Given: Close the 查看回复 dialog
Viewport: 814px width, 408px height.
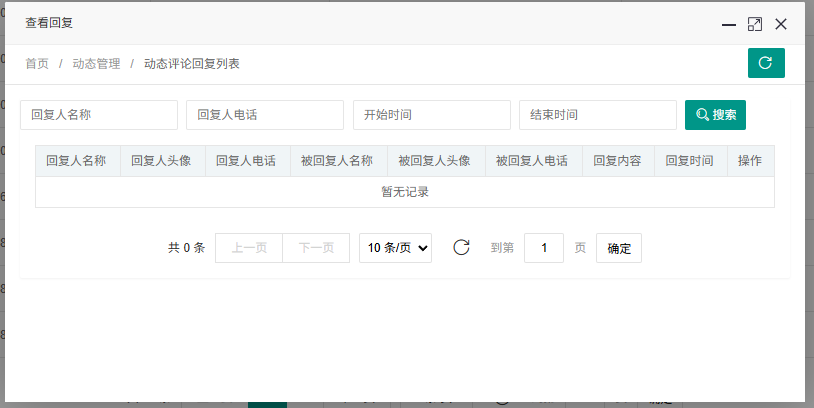Looking at the screenshot, I should coord(781,24).
